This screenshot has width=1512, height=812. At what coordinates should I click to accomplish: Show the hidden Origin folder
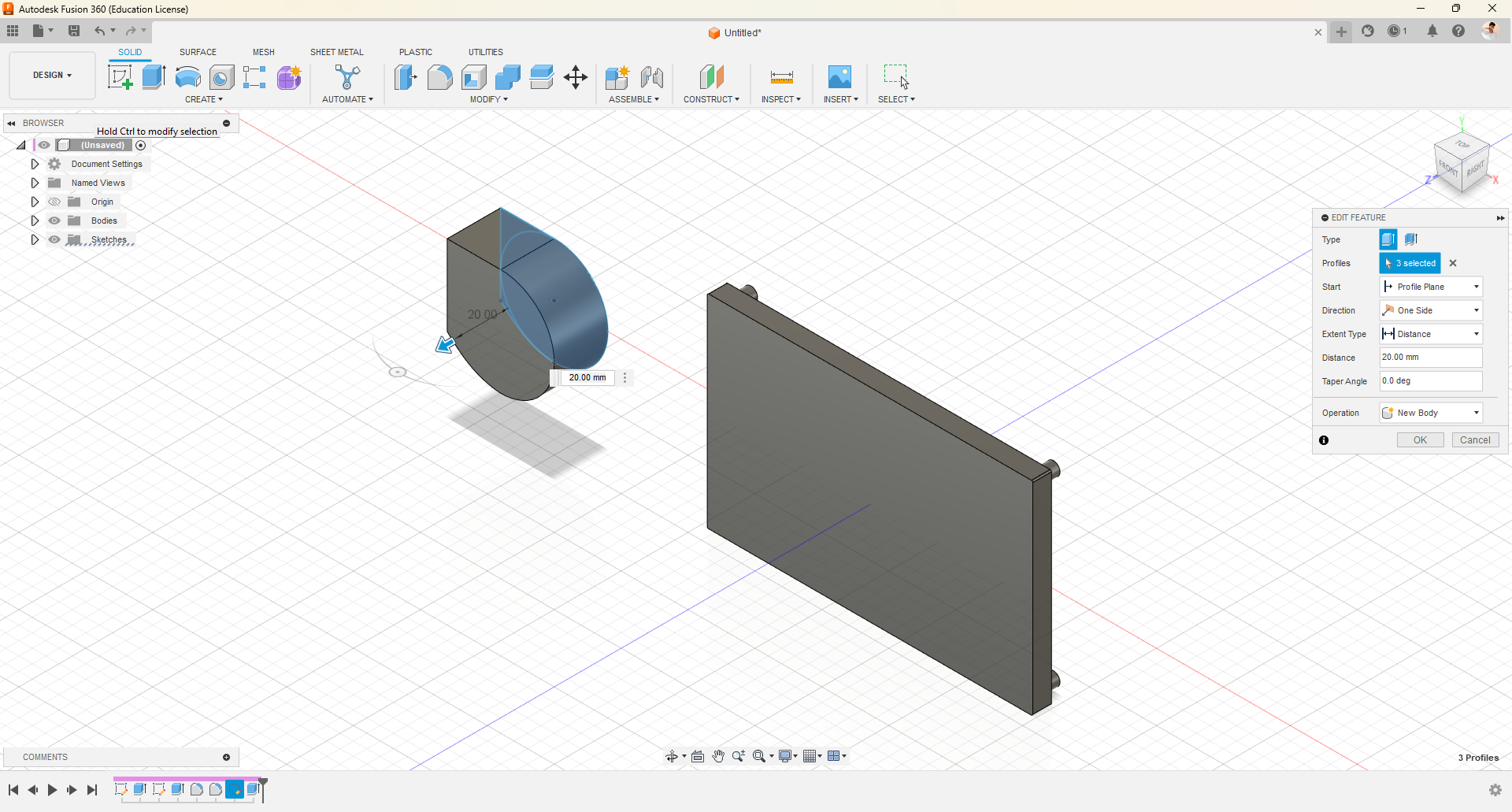point(54,202)
